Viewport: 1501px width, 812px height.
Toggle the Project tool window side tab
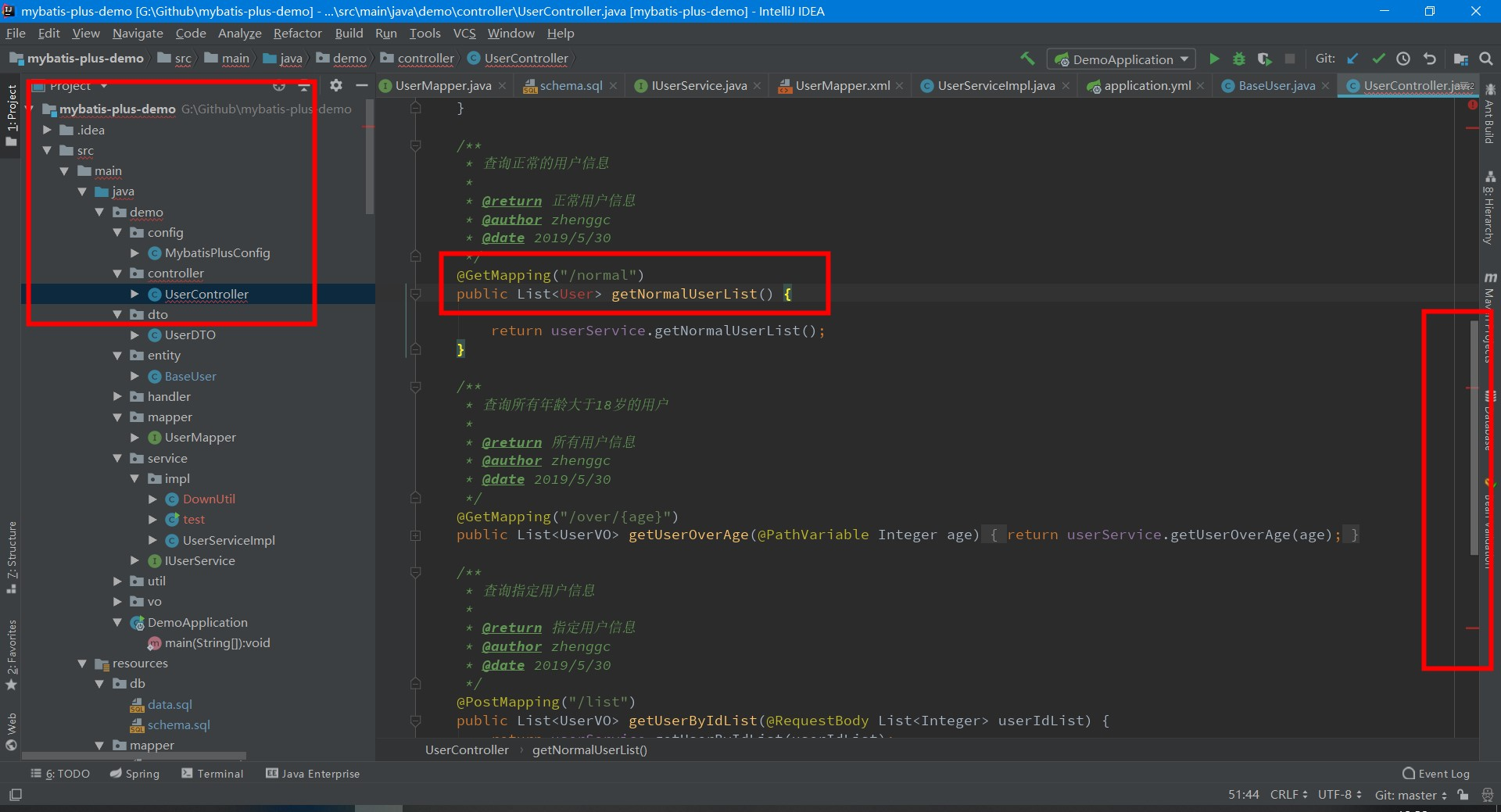click(x=11, y=116)
